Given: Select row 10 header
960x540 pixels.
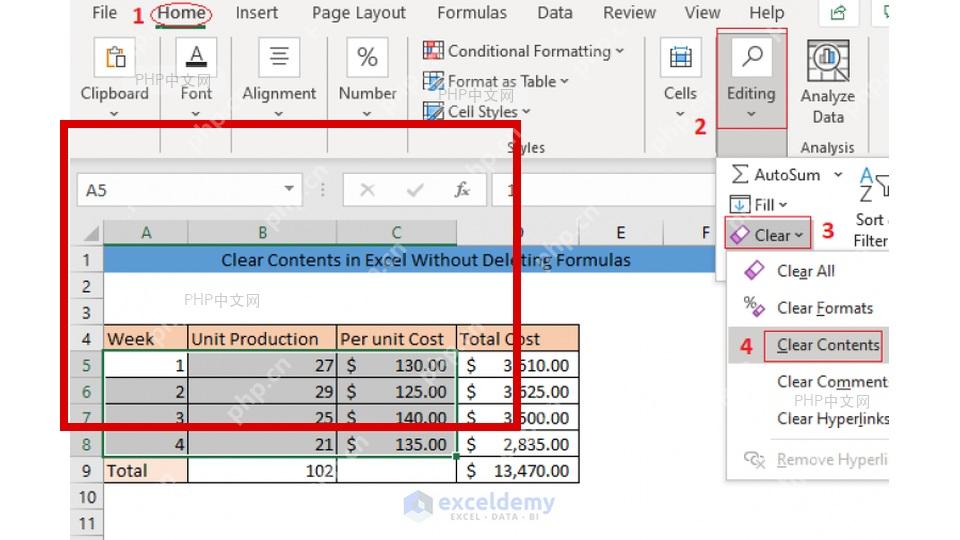Looking at the screenshot, I should tap(86, 497).
